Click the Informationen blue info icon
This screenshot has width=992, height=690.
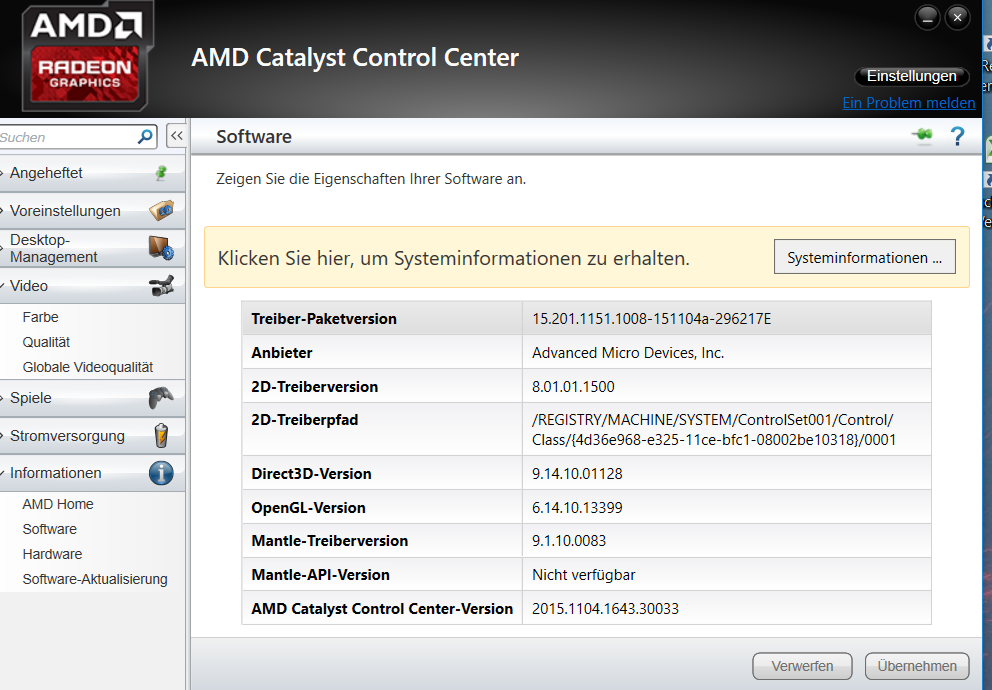[x=161, y=473]
